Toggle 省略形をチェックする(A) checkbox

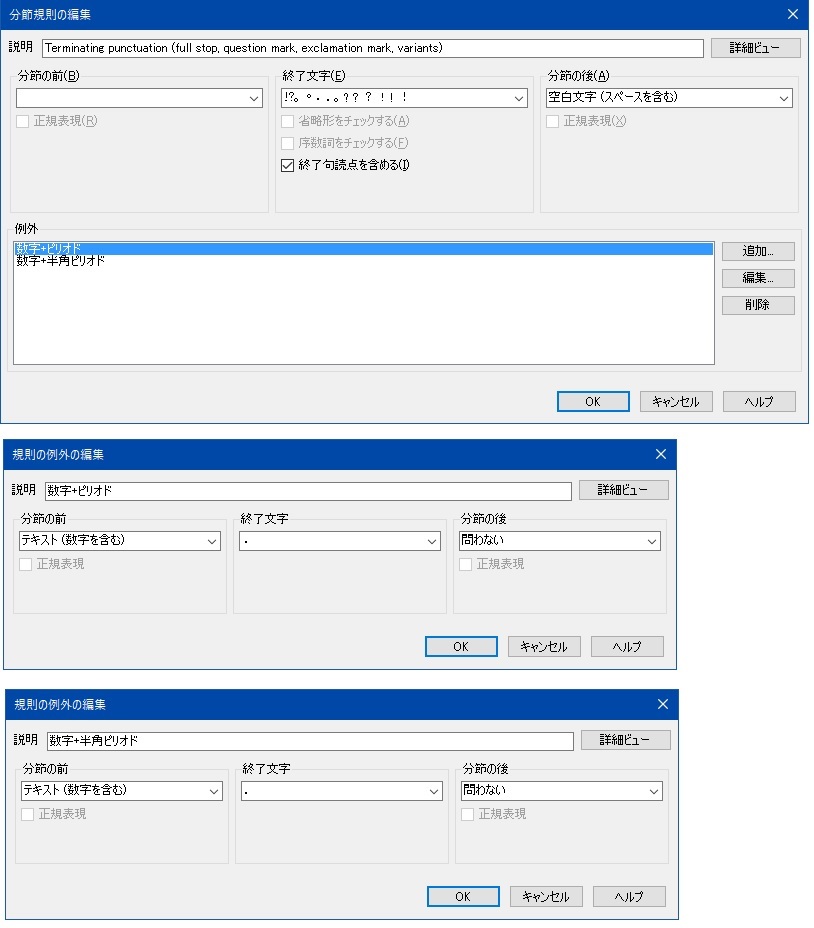point(287,121)
